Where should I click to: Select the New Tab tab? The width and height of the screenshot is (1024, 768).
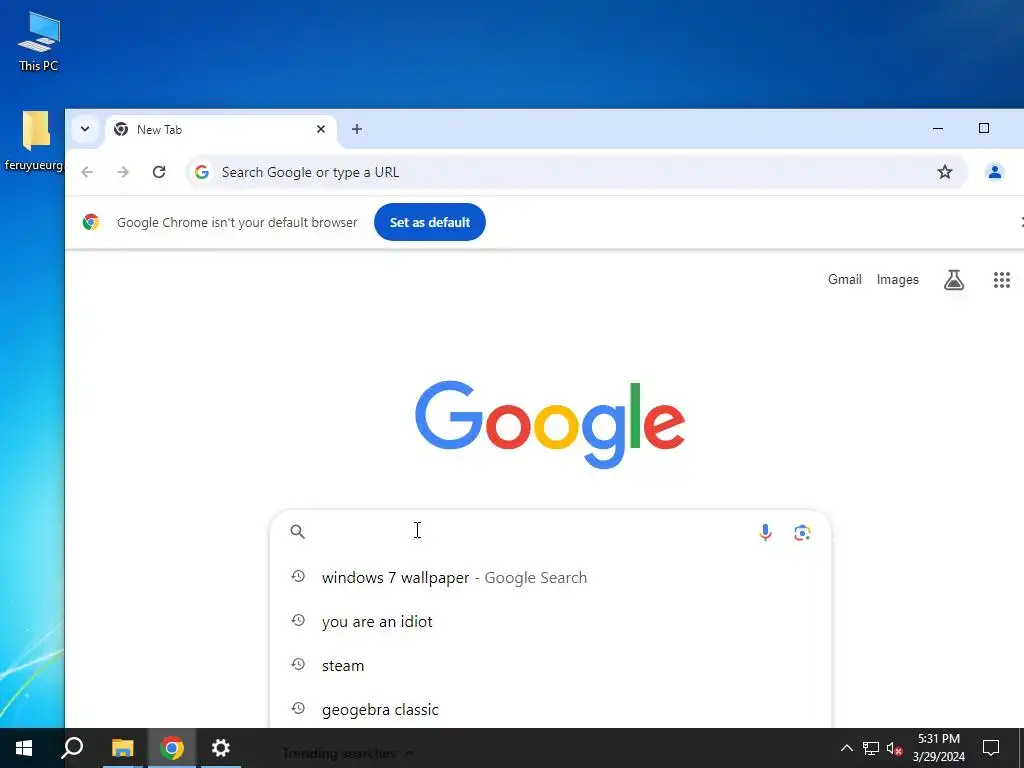[221, 130]
